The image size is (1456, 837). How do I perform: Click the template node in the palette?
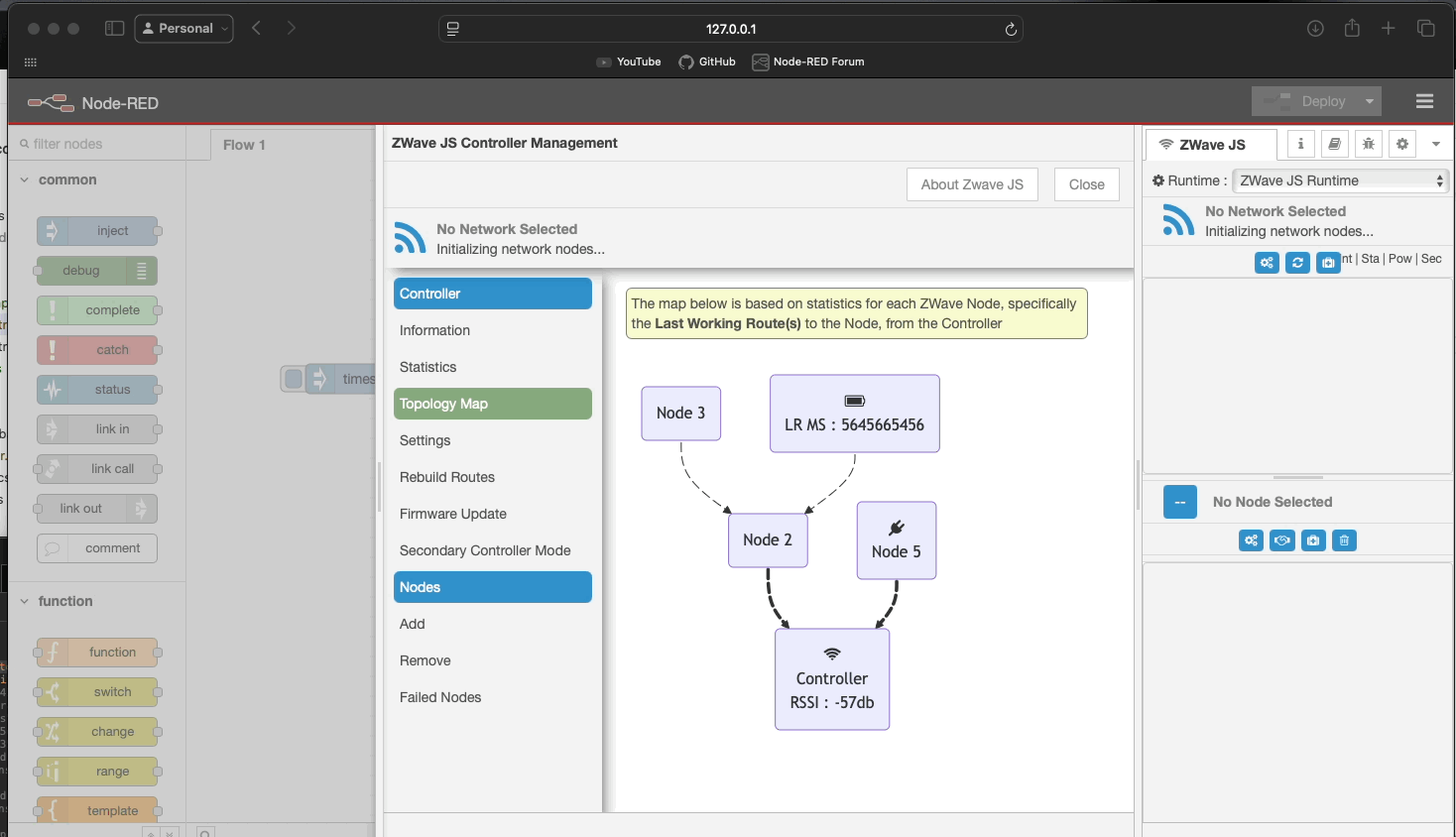pos(97,810)
